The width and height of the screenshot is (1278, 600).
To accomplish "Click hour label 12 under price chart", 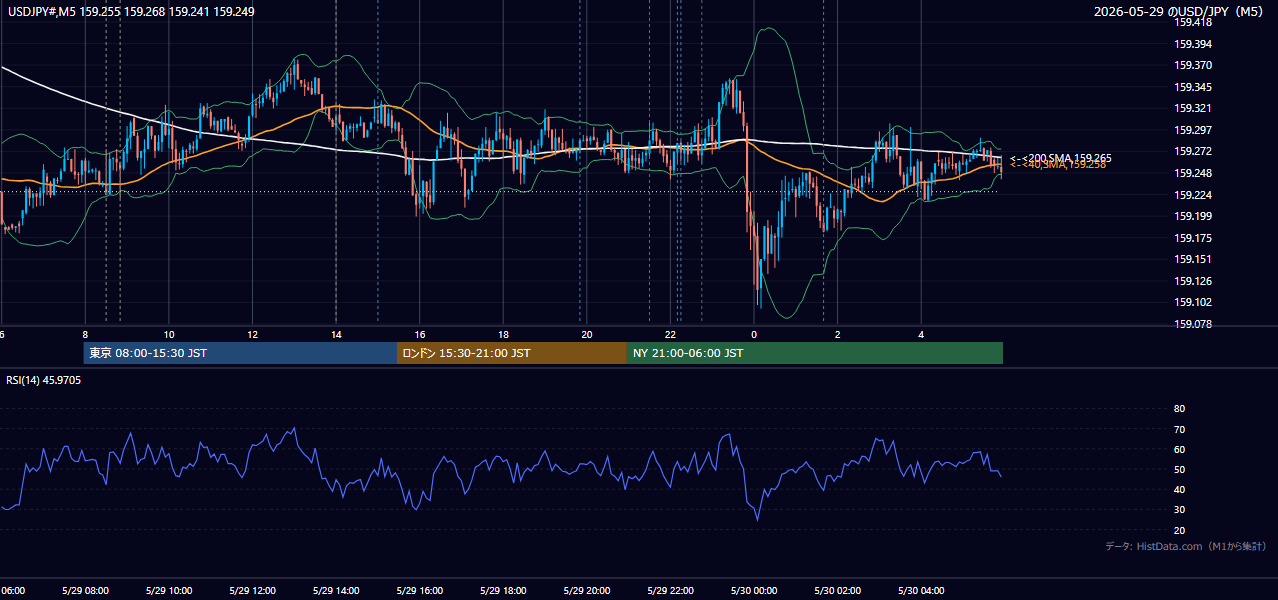I will coord(253,335).
